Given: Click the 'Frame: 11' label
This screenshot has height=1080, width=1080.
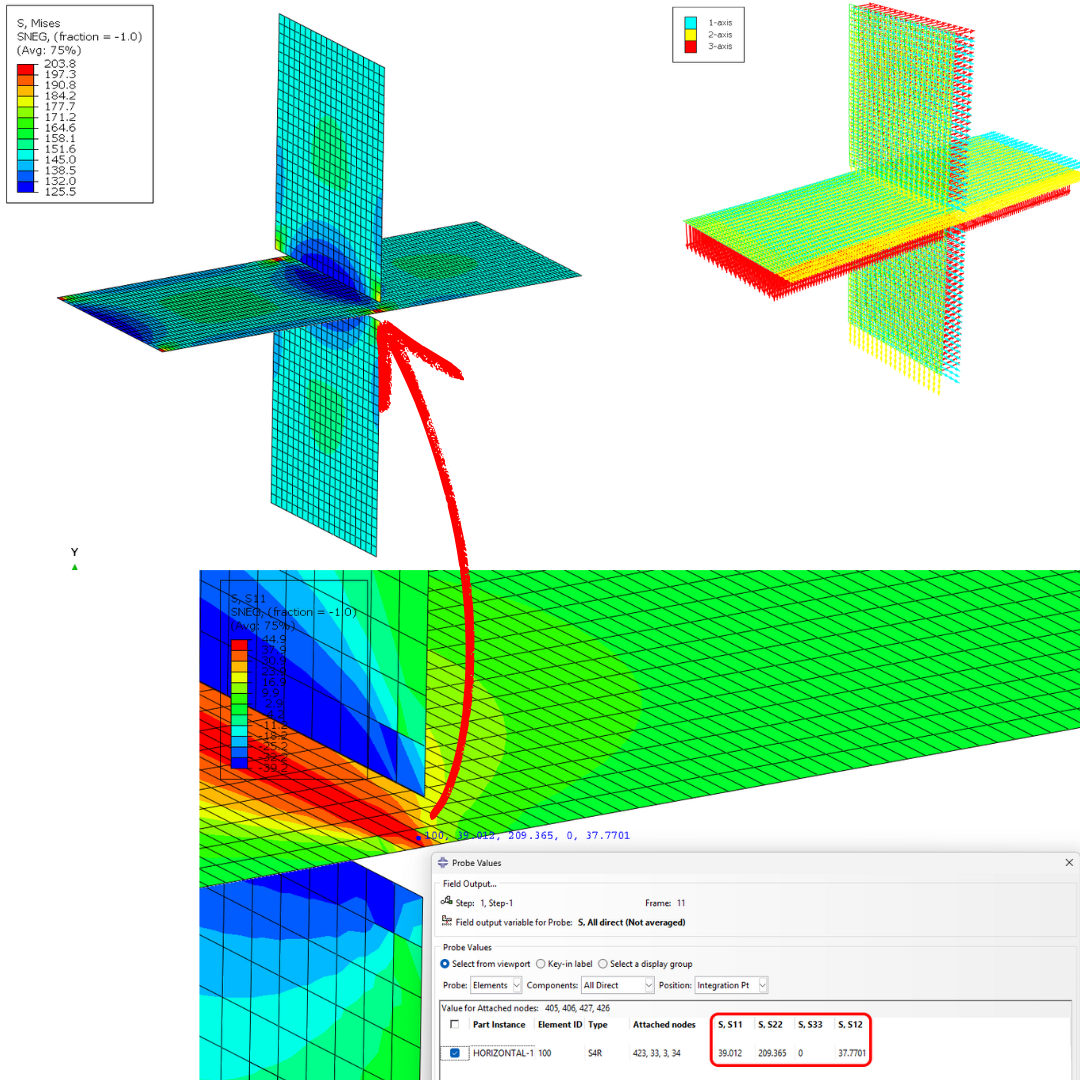Looking at the screenshot, I should click(665, 902).
